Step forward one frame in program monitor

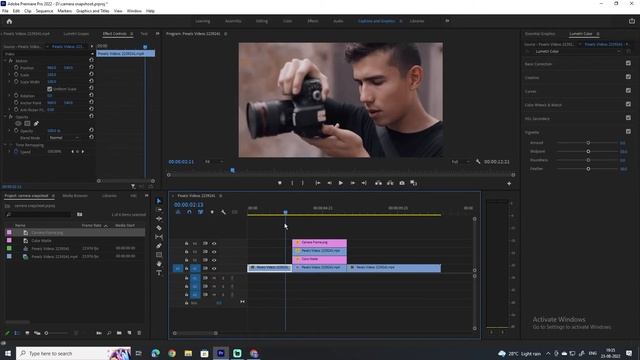click(x=352, y=183)
